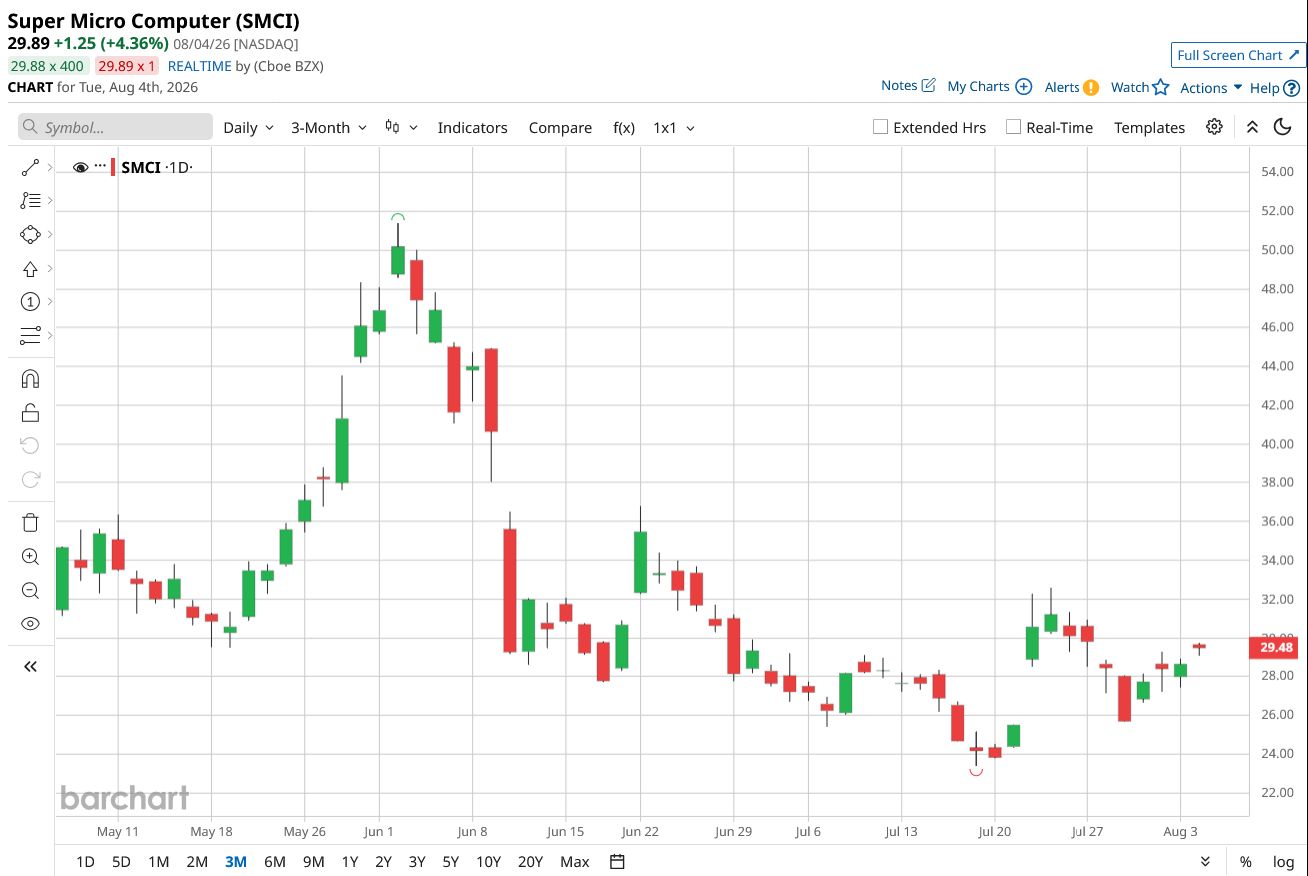Open the three-dot menu beside SMCI legend
This screenshot has height=876, width=1308.
(x=100, y=165)
